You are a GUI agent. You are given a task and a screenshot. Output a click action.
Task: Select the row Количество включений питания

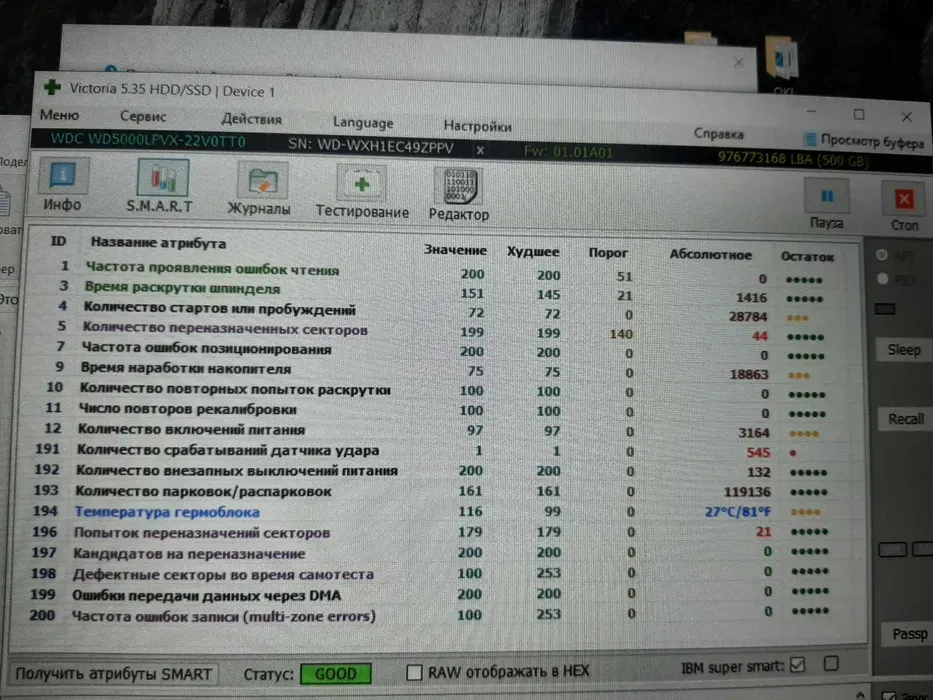click(x=438, y=430)
